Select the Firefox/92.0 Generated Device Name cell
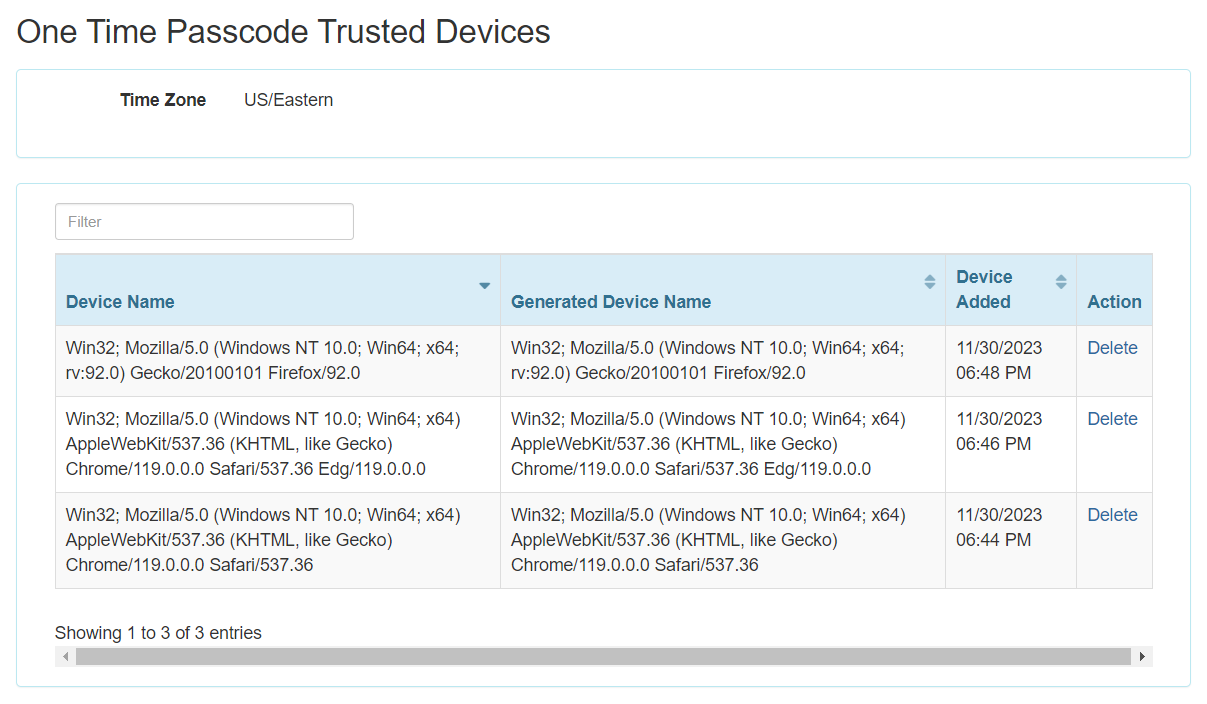 coord(723,361)
